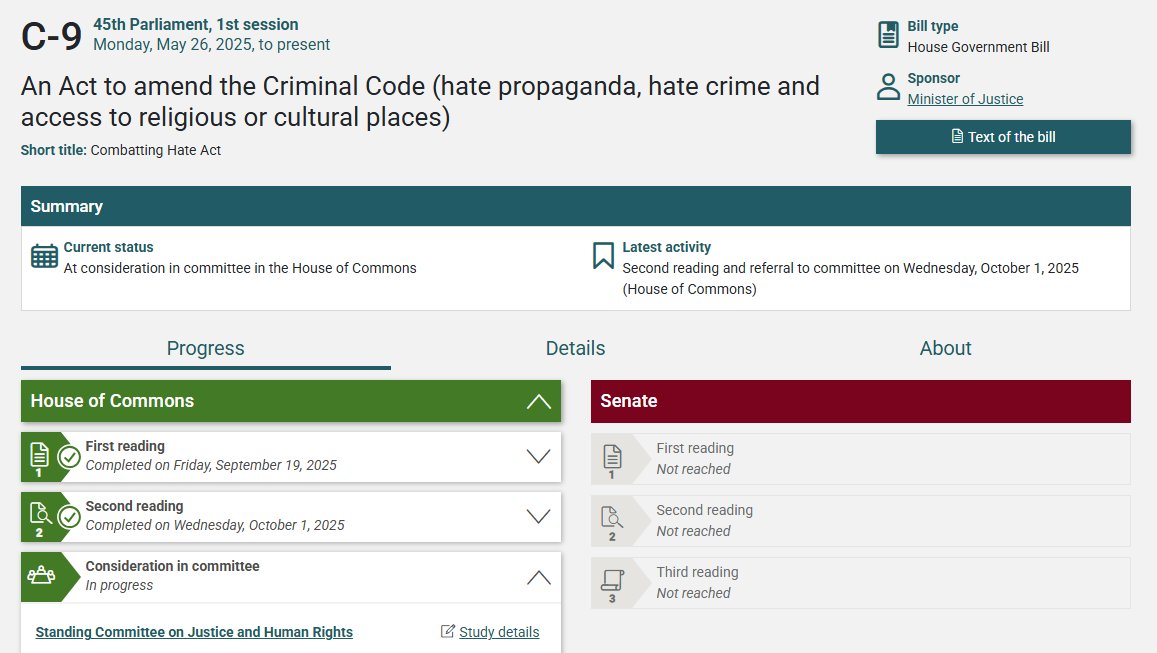Click the Bill type document icon
Image resolution: width=1157 pixels, height=653 pixels.
point(888,35)
